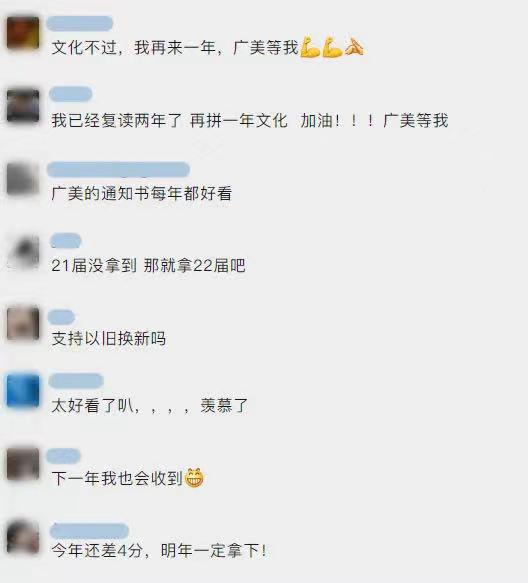Select username above '支持以旧换新吗'
Screen dimensions: 528x583
tap(61, 317)
